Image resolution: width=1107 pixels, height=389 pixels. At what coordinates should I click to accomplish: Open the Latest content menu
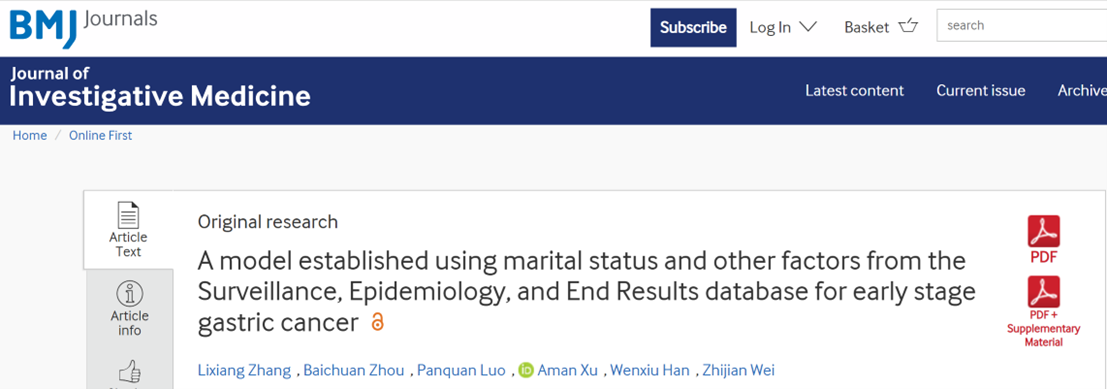[x=854, y=90]
